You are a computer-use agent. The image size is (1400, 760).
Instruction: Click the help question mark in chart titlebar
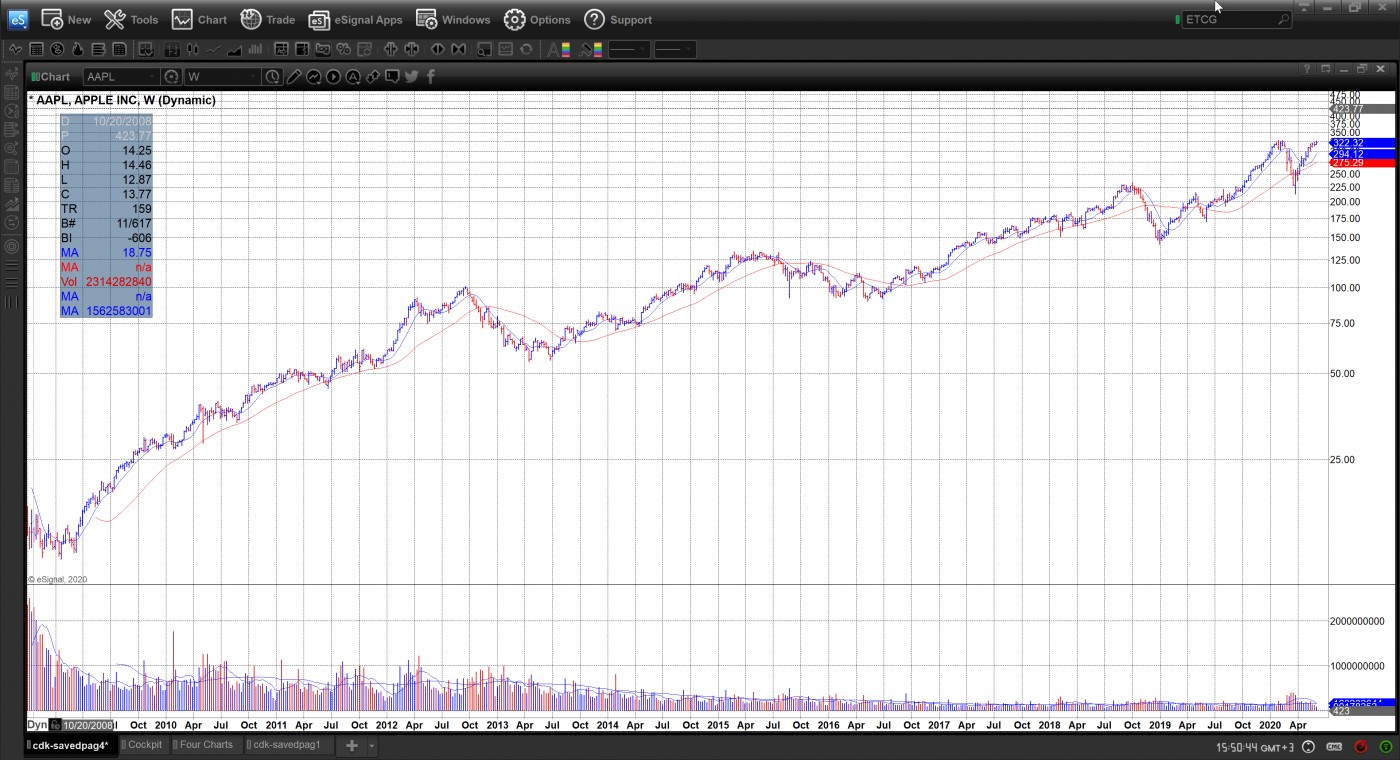tap(1306, 69)
